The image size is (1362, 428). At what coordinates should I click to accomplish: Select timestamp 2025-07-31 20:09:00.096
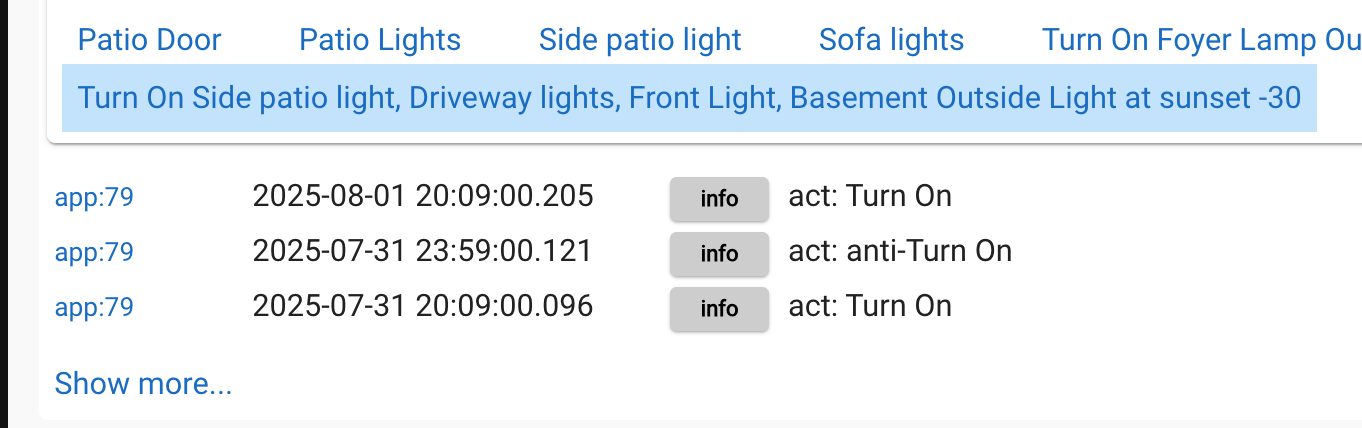[423, 306]
